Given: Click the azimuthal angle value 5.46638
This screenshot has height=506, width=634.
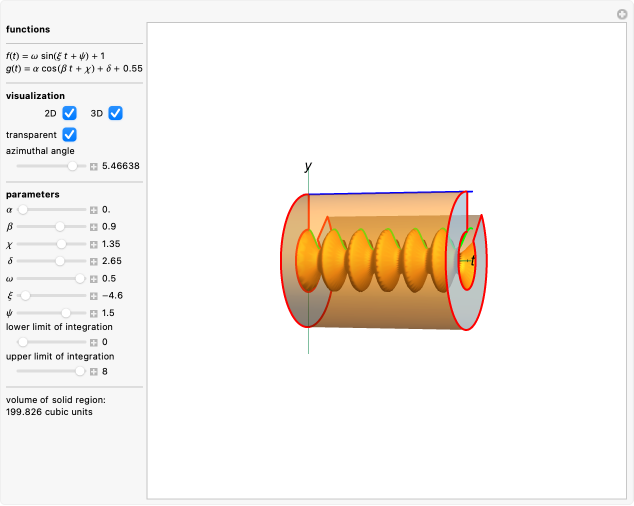Looking at the screenshot, I should pyautogui.click(x=121, y=166).
